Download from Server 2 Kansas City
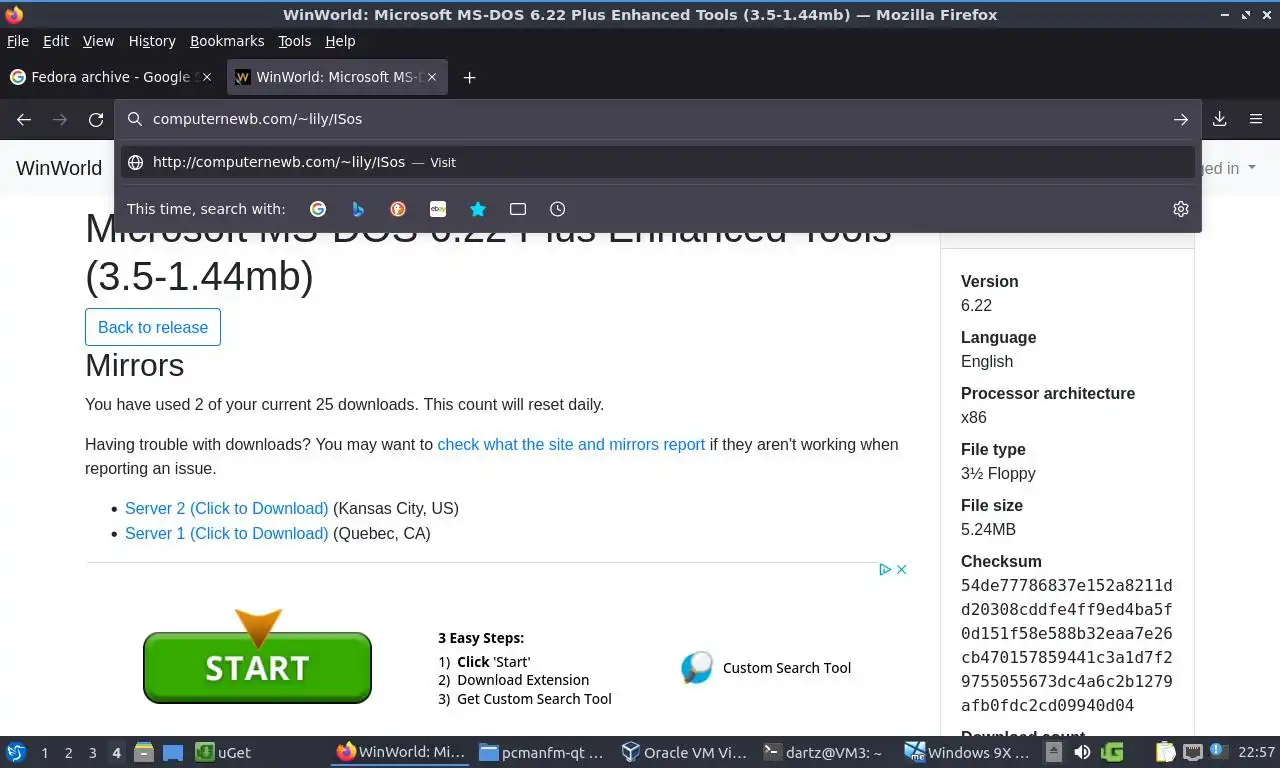This screenshot has width=1280, height=768. pyautogui.click(x=226, y=508)
